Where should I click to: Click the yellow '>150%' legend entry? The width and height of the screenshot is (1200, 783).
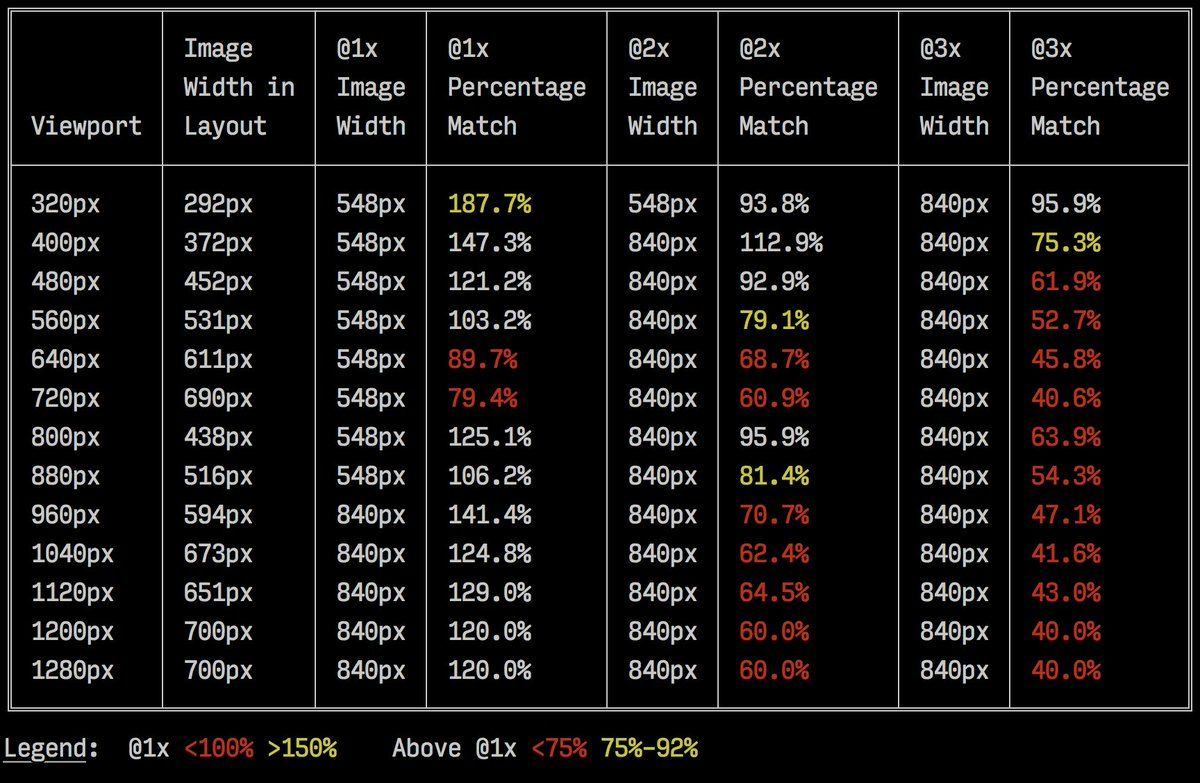tap(302, 748)
